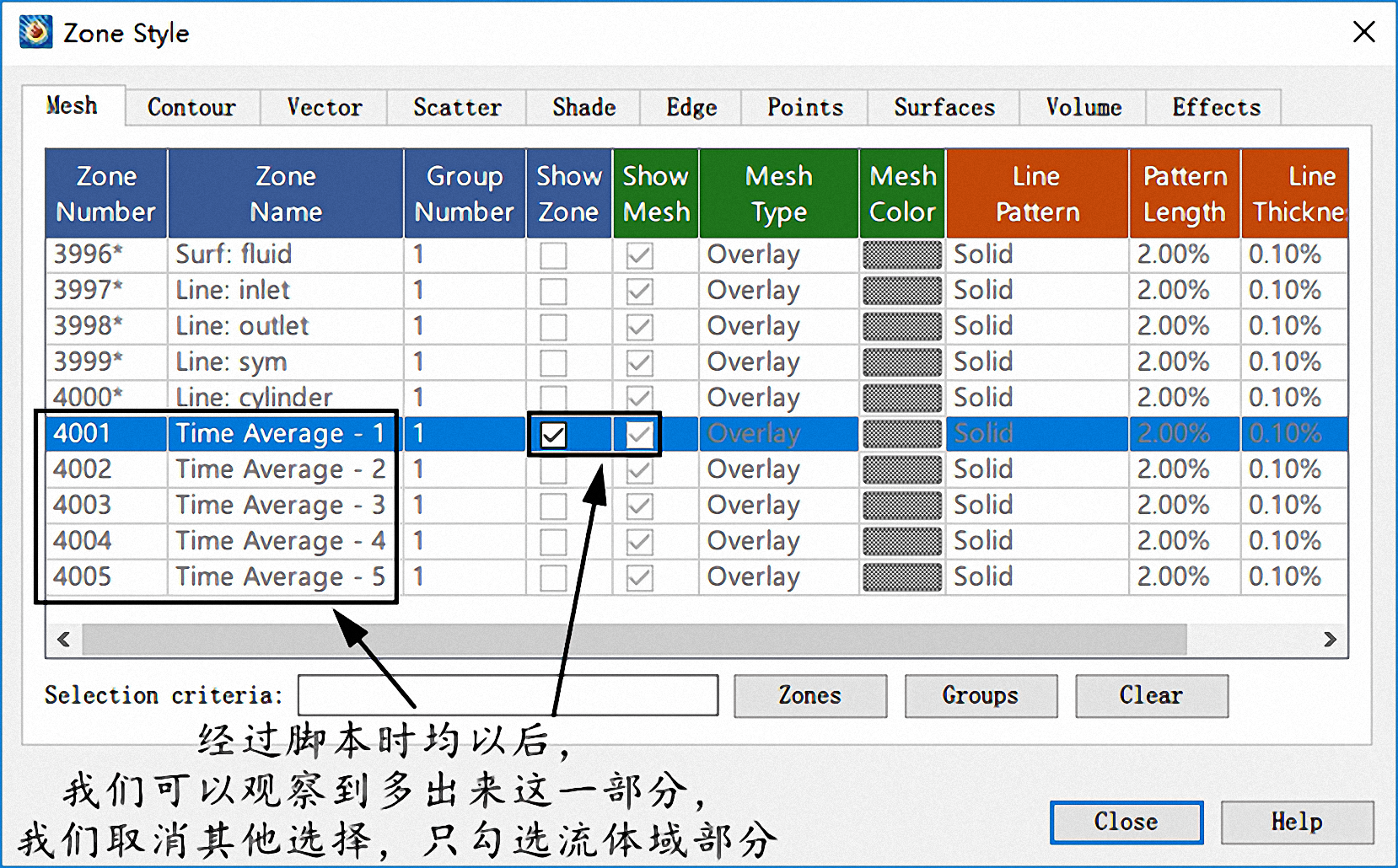Select the Scatter tab

click(x=456, y=107)
